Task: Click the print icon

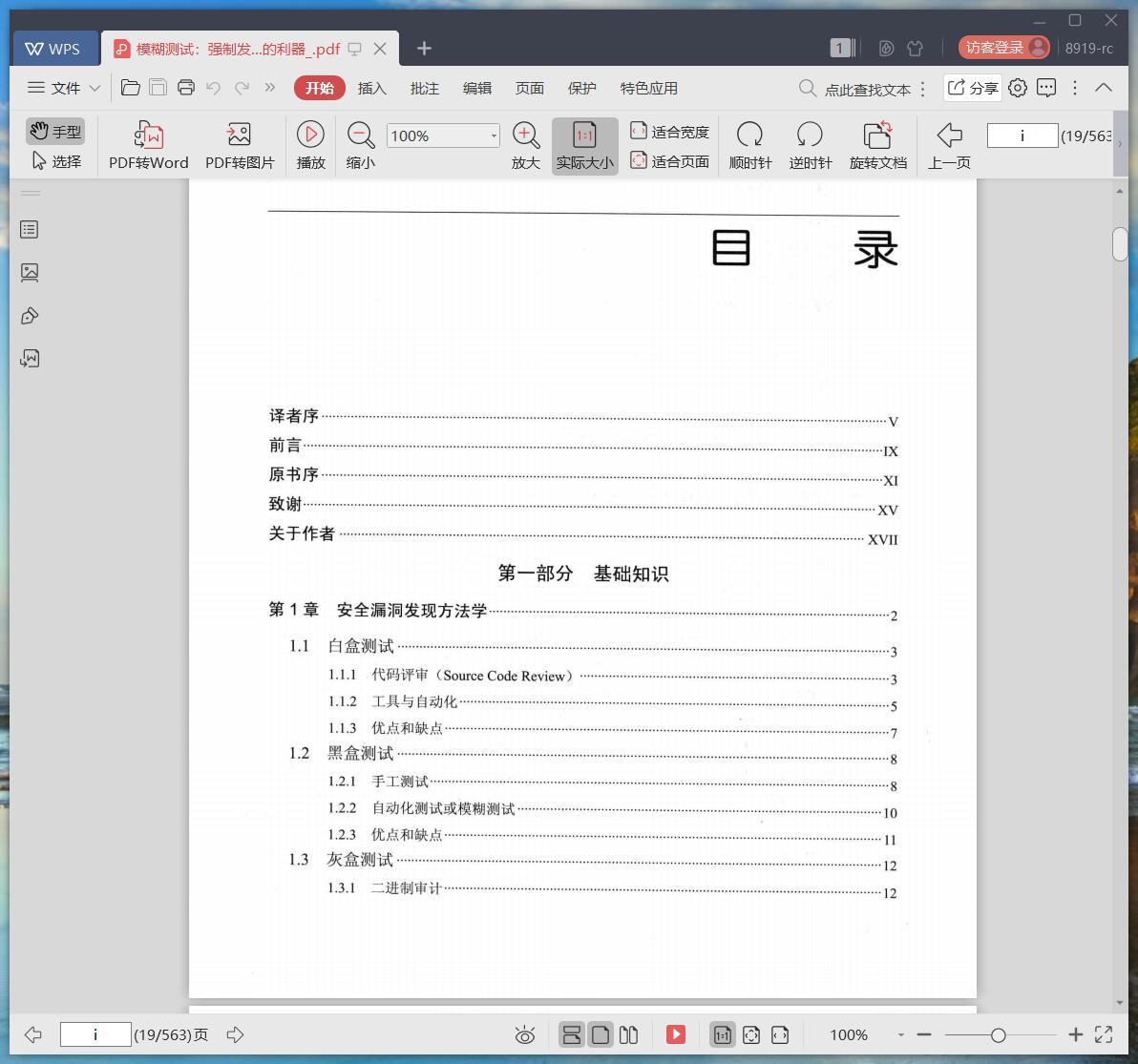Action: [186, 88]
